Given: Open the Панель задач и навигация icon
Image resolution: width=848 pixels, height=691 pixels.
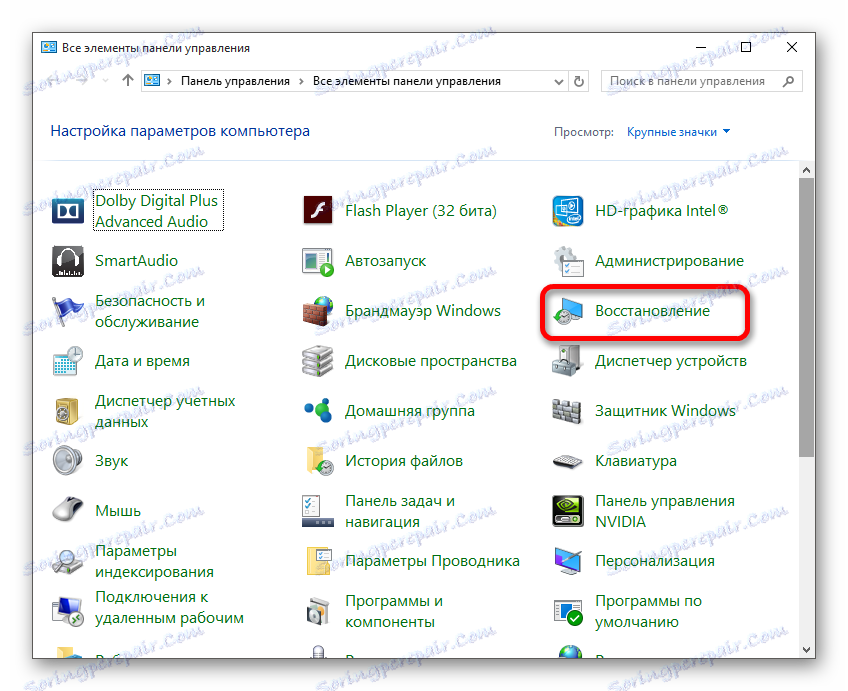Looking at the screenshot, I should (317, 511).
